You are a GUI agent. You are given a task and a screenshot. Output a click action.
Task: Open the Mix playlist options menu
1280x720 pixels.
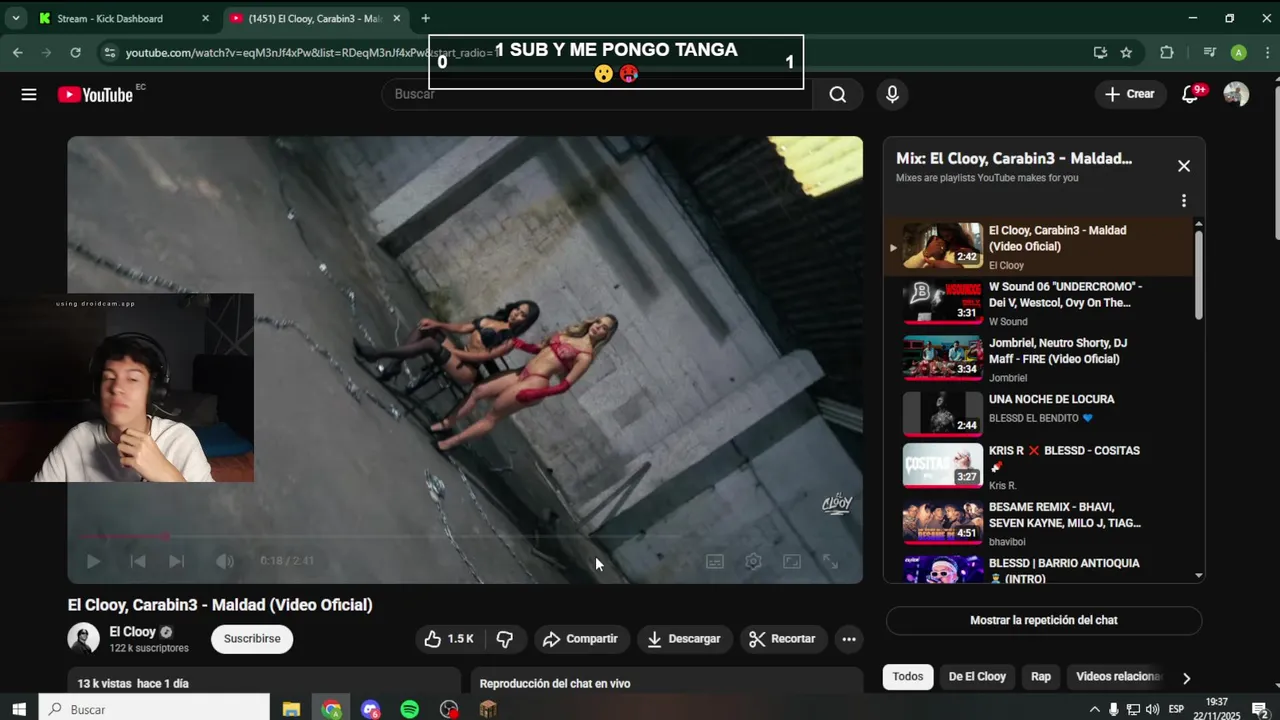coord(1184,200)
